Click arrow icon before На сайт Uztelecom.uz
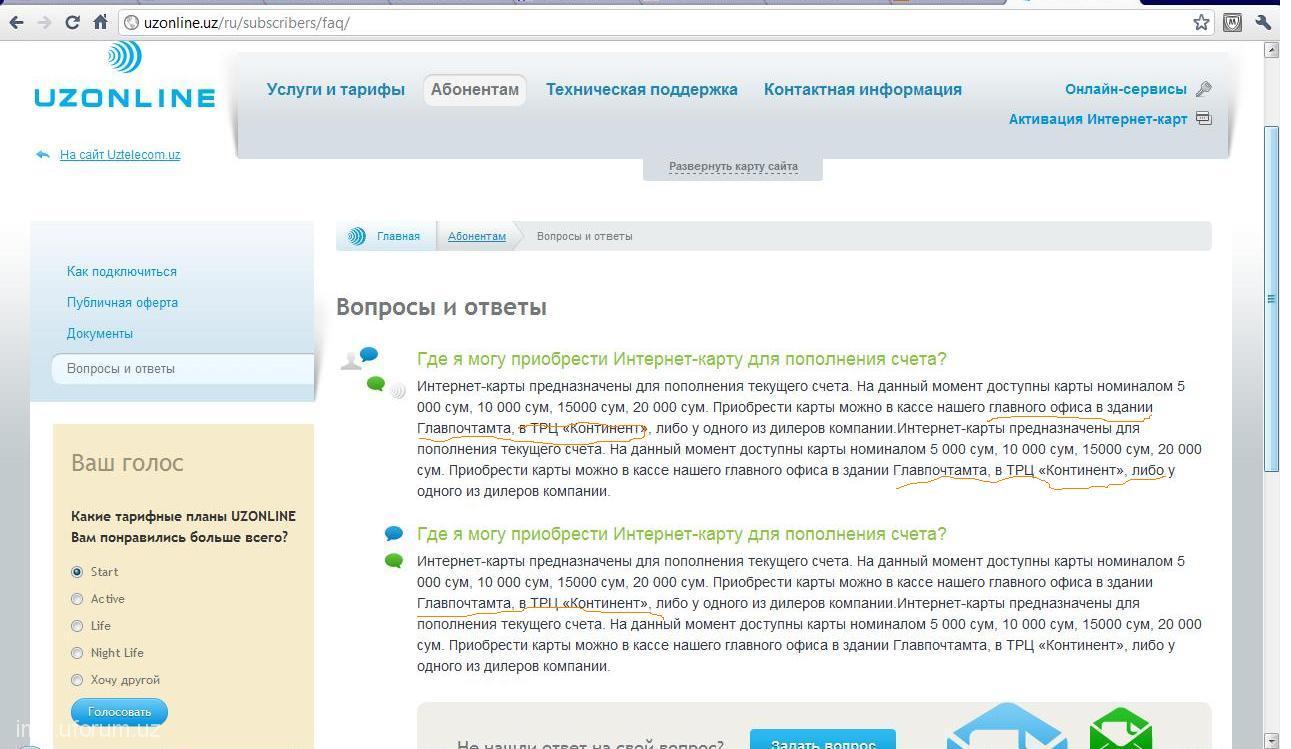1291x749 pixels. (x=42, y=155)
